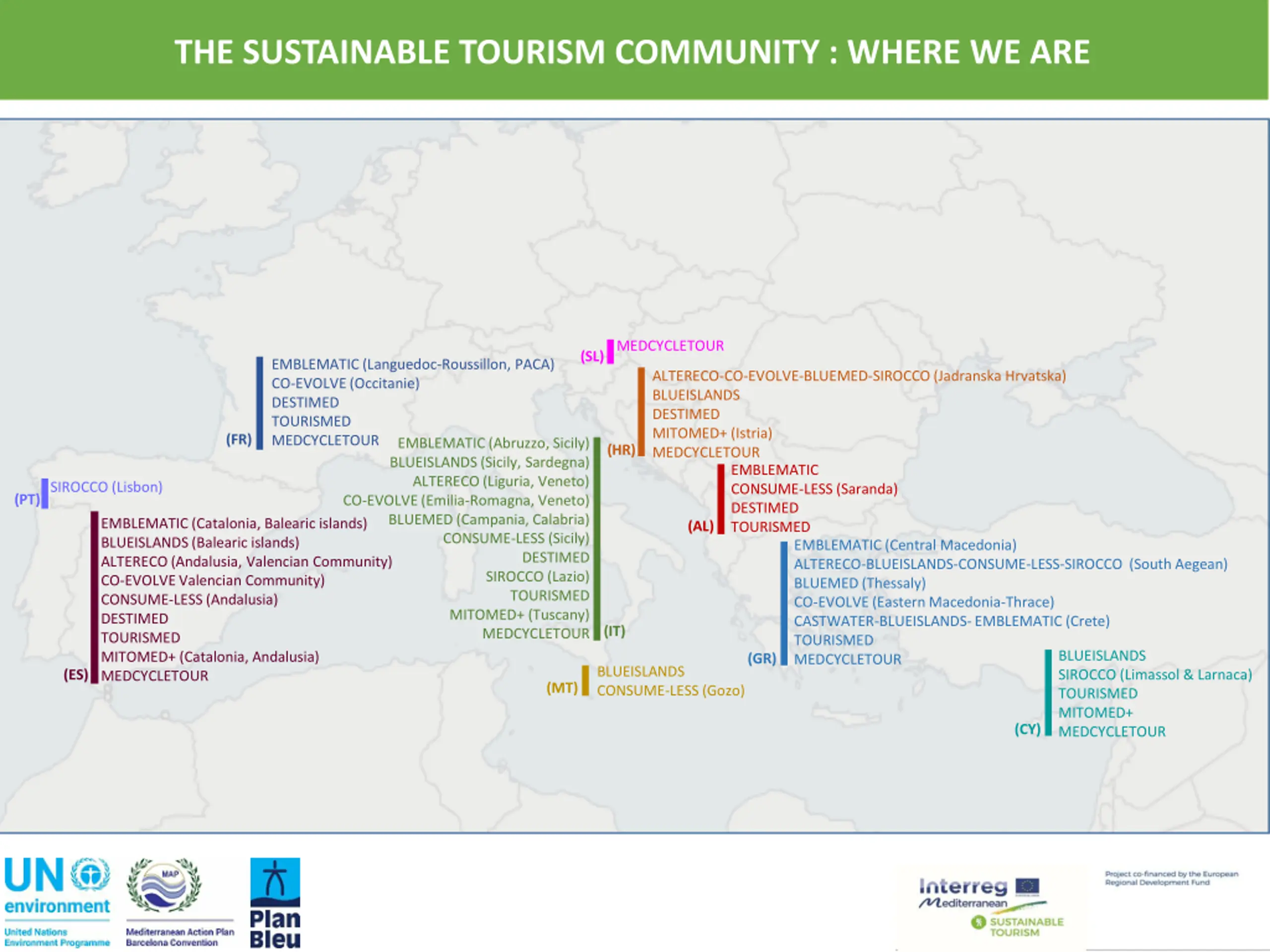
Task: Click 'CO-EVOLVE (Occitanie)' line
Action: tap(345, 383)
